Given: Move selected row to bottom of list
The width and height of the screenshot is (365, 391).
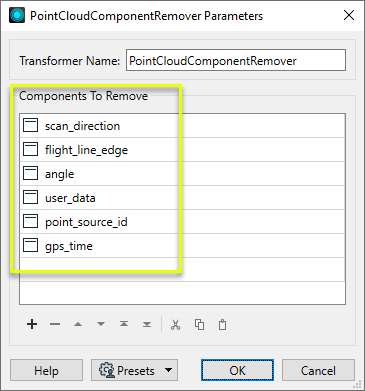Looking at the screenshot, I should pyautogui.click(x=147, y=324).
